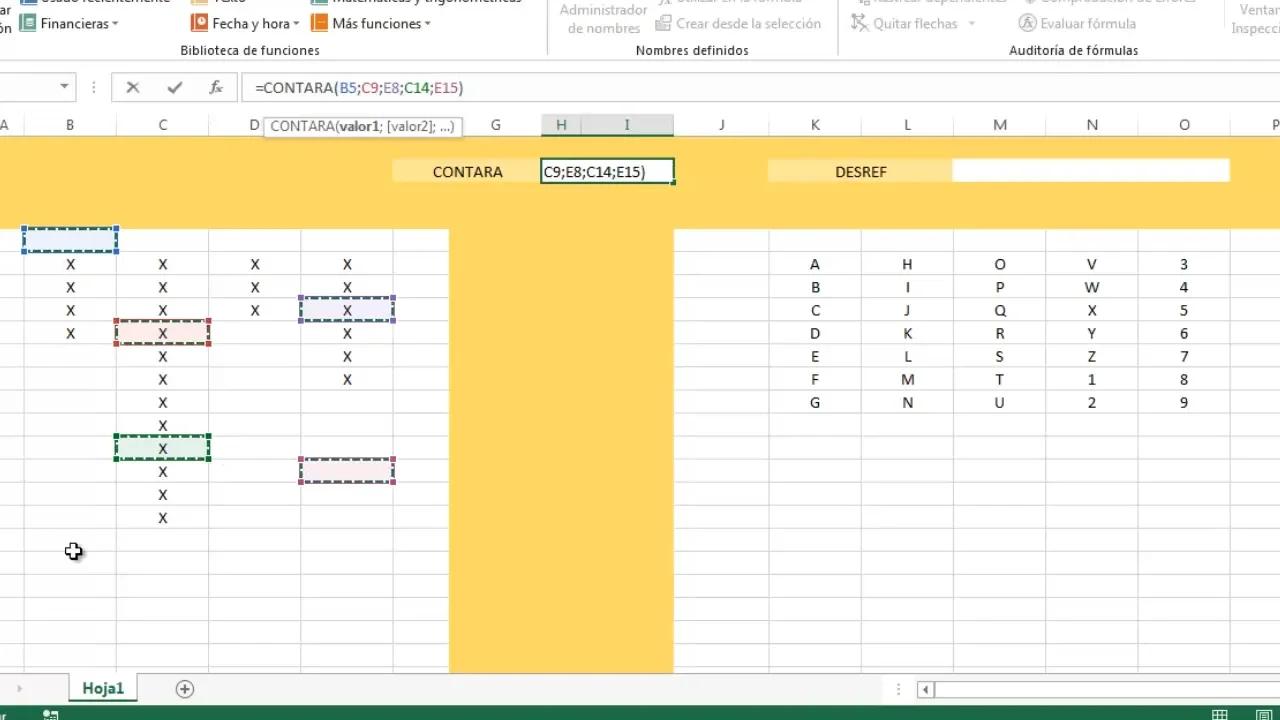Click cell containing letter G in column K
1280x720 pixels.
pos(815,402)
